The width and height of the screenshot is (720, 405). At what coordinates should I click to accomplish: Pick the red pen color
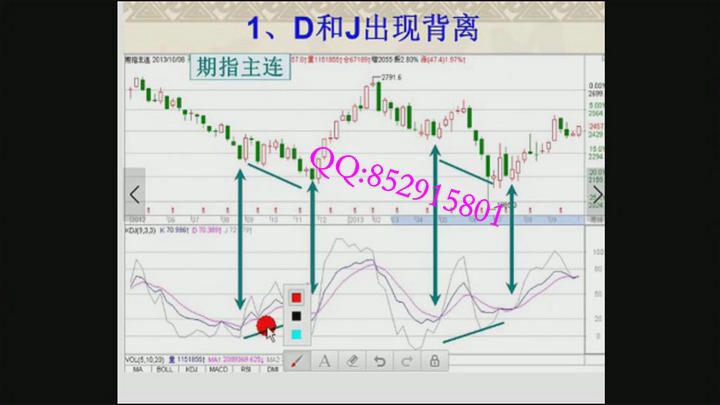point(296,297)
